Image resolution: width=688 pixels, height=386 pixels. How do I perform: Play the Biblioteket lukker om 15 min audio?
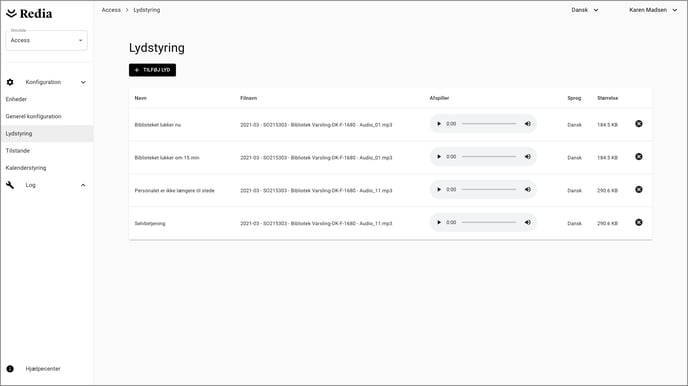tap(439, 157)
